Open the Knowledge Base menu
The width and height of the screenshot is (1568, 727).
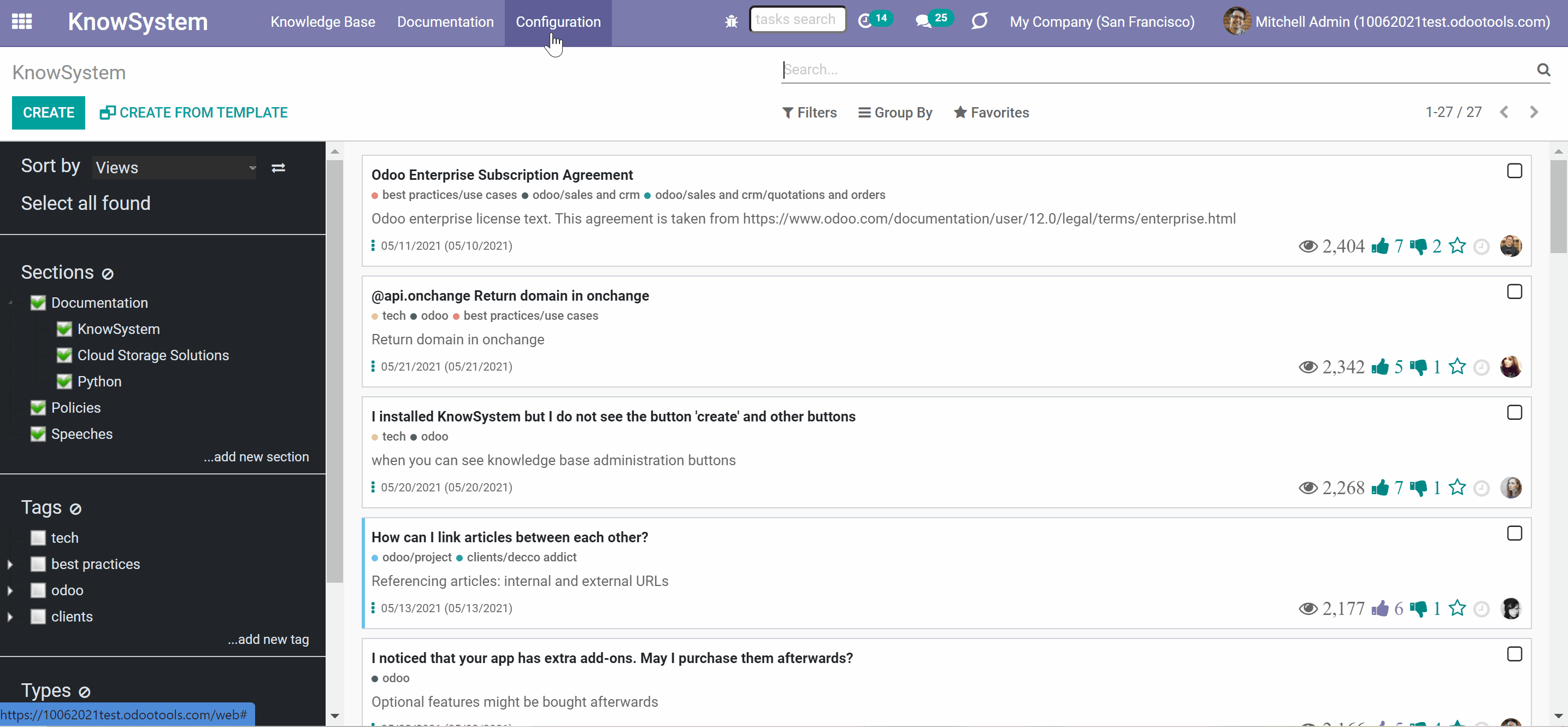[x=322, y=22]
